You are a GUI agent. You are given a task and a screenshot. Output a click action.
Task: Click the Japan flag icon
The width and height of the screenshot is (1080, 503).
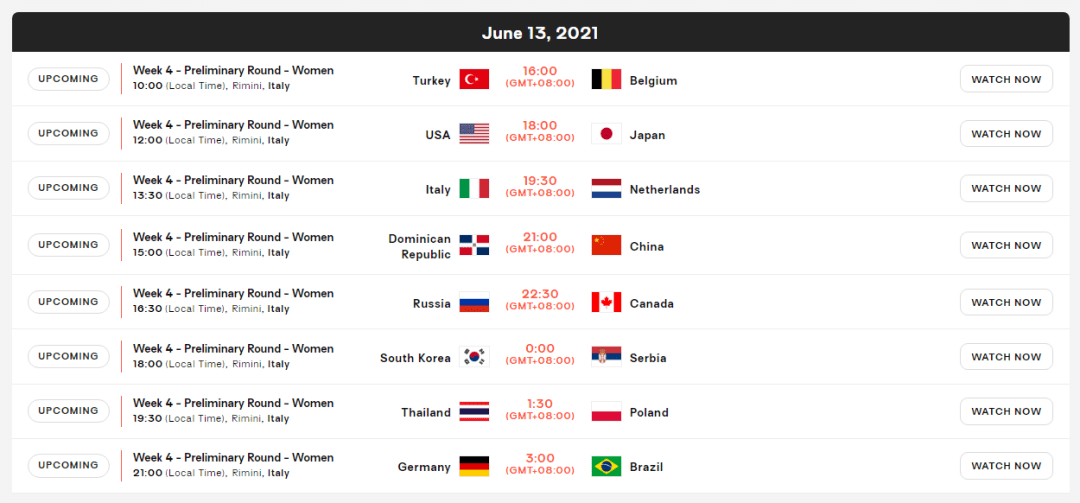(606, 134)
